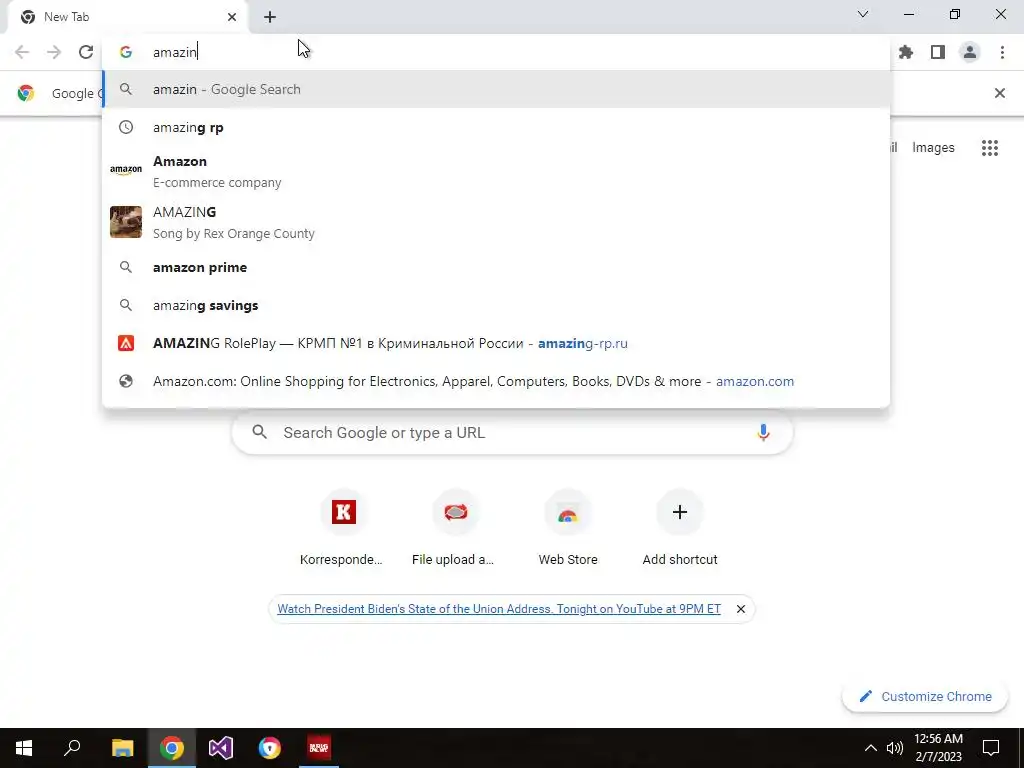The width and height of the screenshot is (1024, 768).
Task: Open the tab search chevron
Action: pyautogui.click(x=863, y=14)
